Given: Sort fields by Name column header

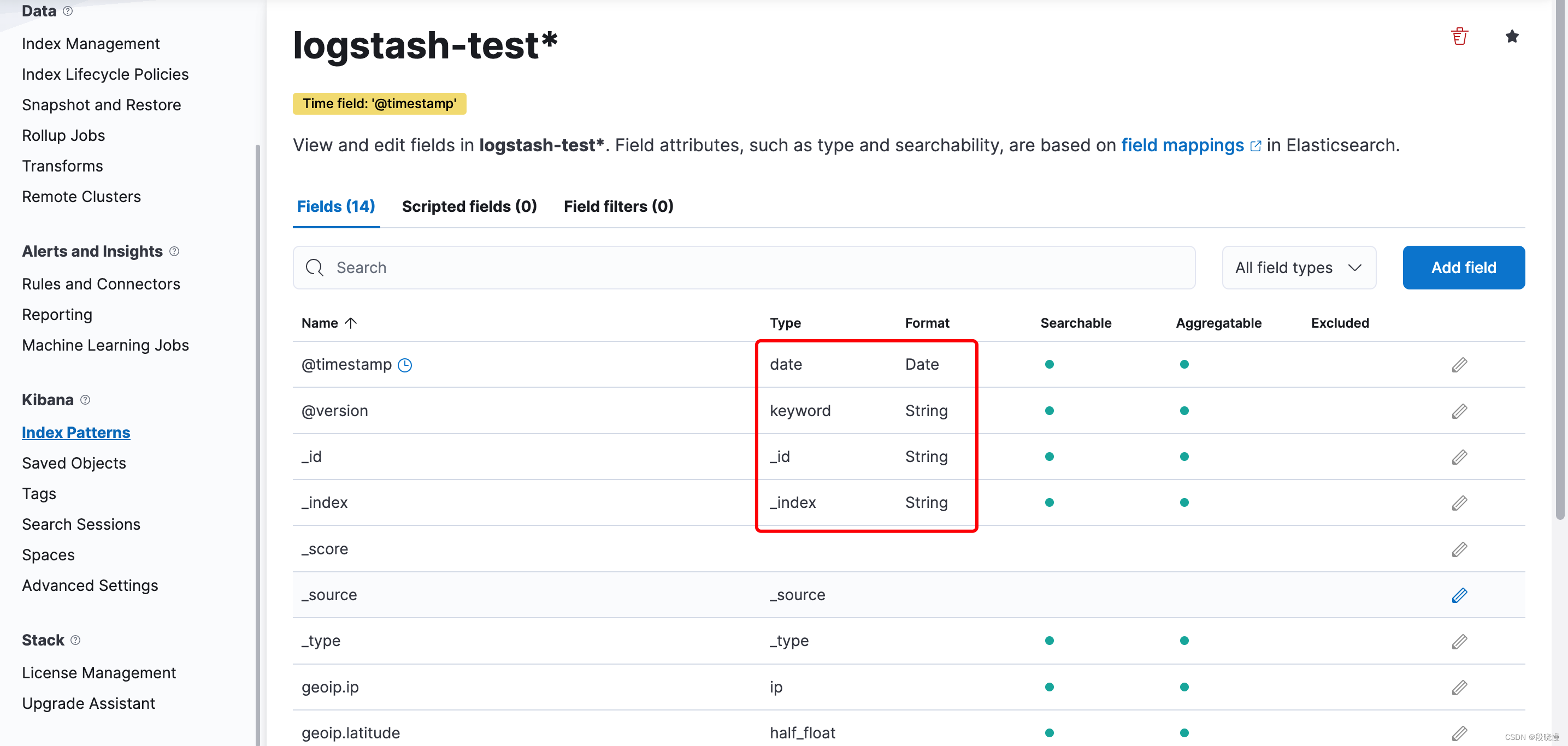Looking at the screenshot, I should (x=329, y=323).
